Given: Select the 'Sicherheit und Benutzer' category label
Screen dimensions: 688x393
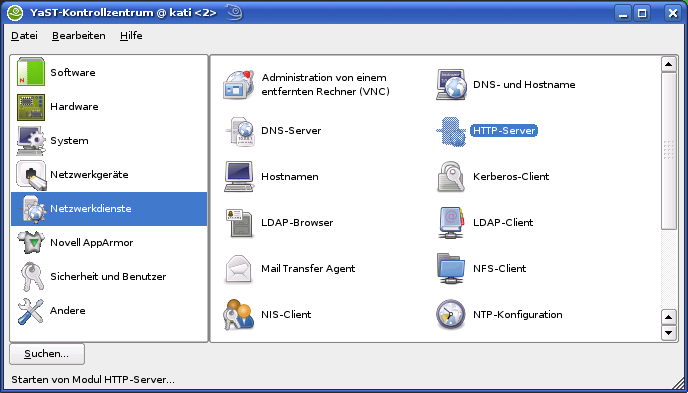Looking at the screenshot, I should (x=108, y=277).
